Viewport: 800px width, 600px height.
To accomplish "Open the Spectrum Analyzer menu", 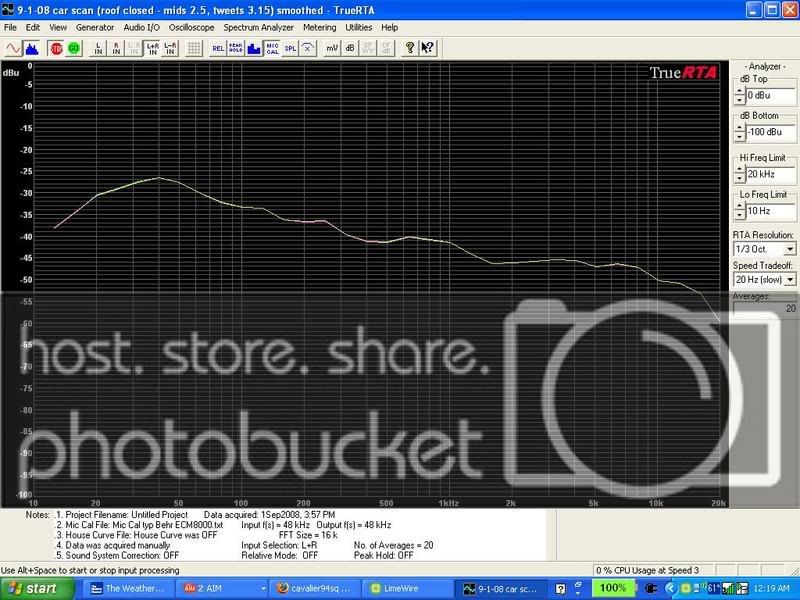I will 259,28.
